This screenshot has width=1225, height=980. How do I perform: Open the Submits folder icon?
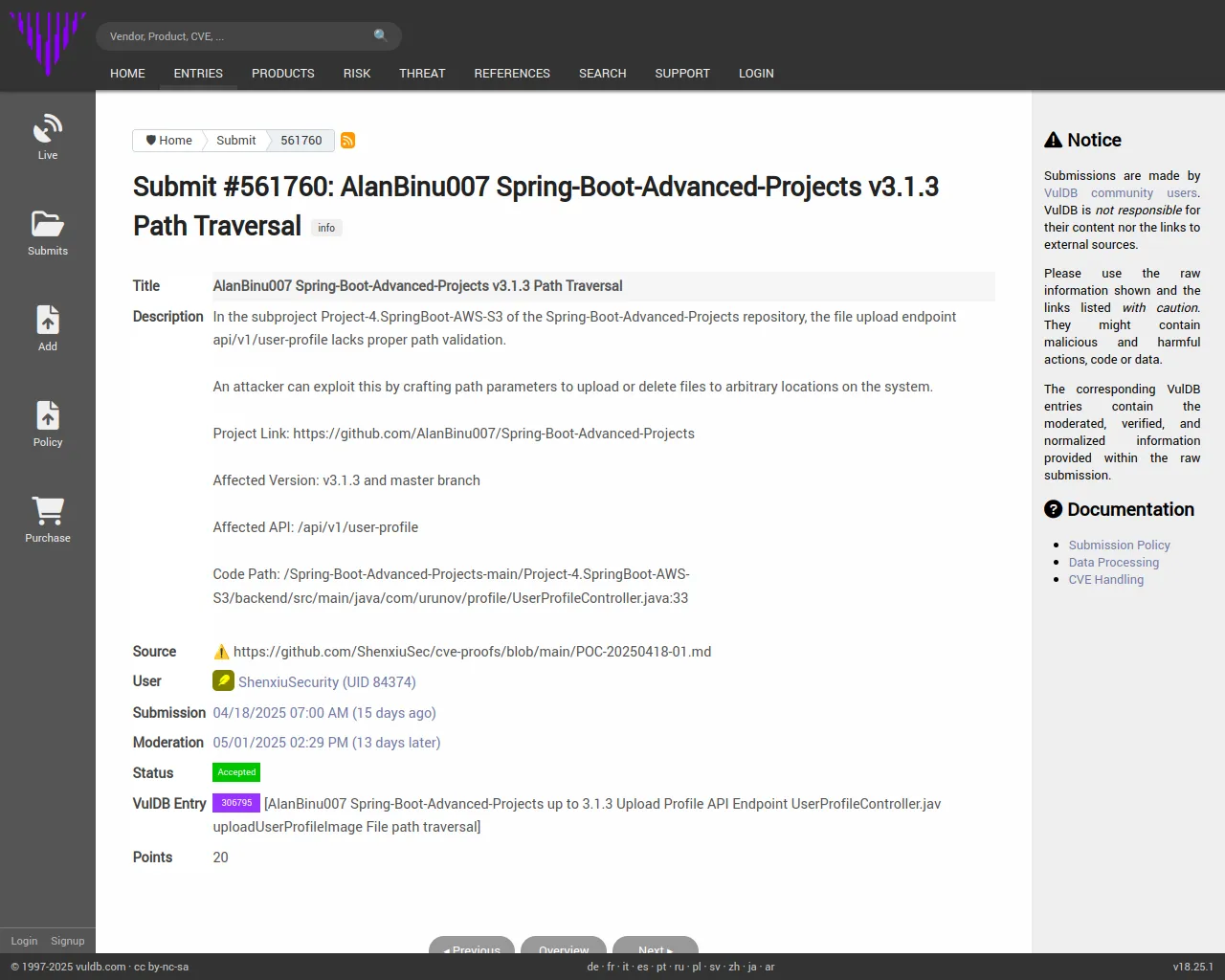(48, 224)
